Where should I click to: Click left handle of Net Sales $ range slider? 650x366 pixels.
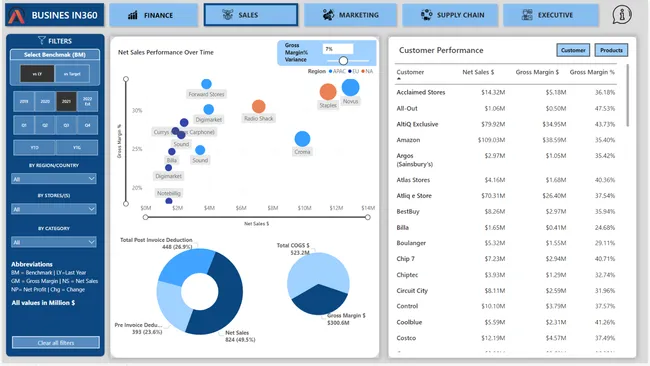point(146,217)
